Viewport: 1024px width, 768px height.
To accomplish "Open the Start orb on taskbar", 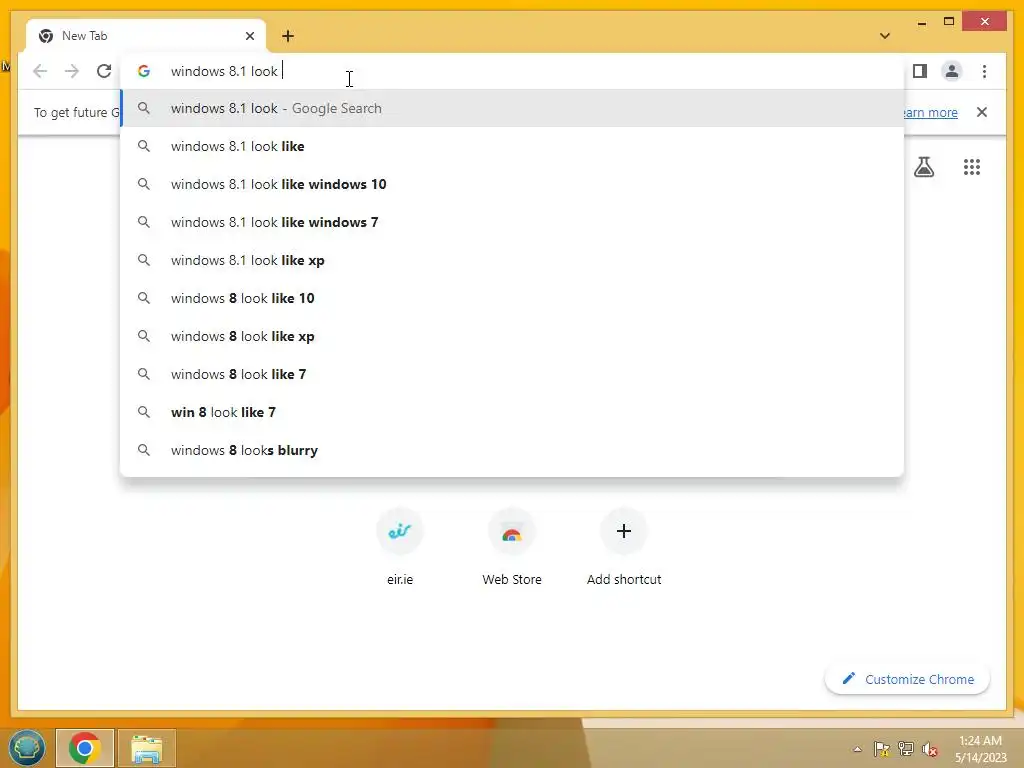I will point(26,748).
